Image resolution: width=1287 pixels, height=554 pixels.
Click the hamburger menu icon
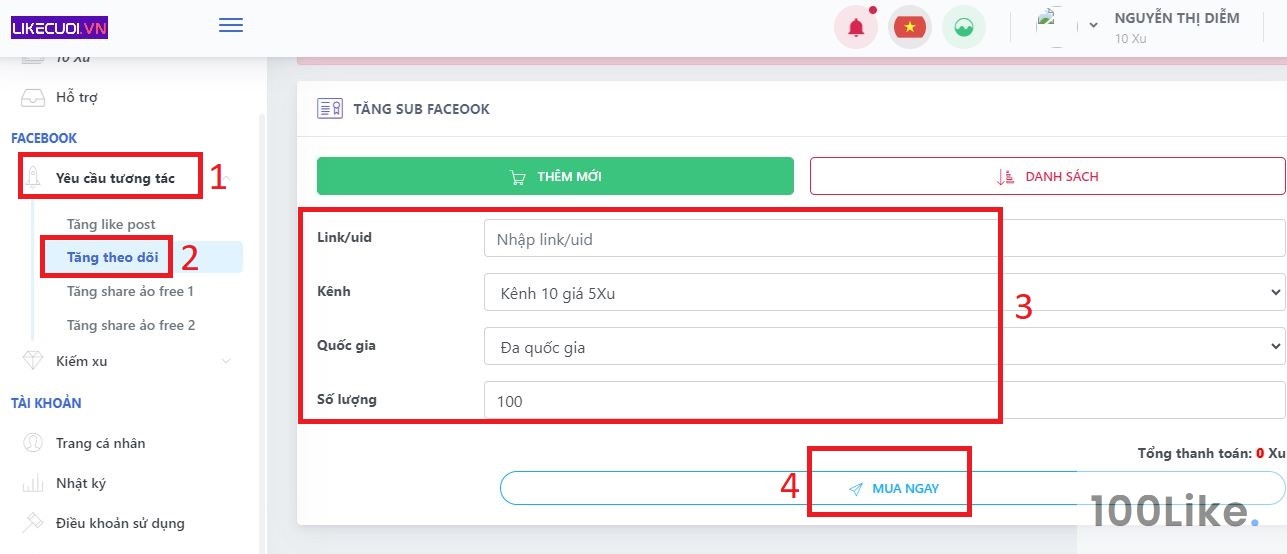pyautogui.click(x=231, y=26)
